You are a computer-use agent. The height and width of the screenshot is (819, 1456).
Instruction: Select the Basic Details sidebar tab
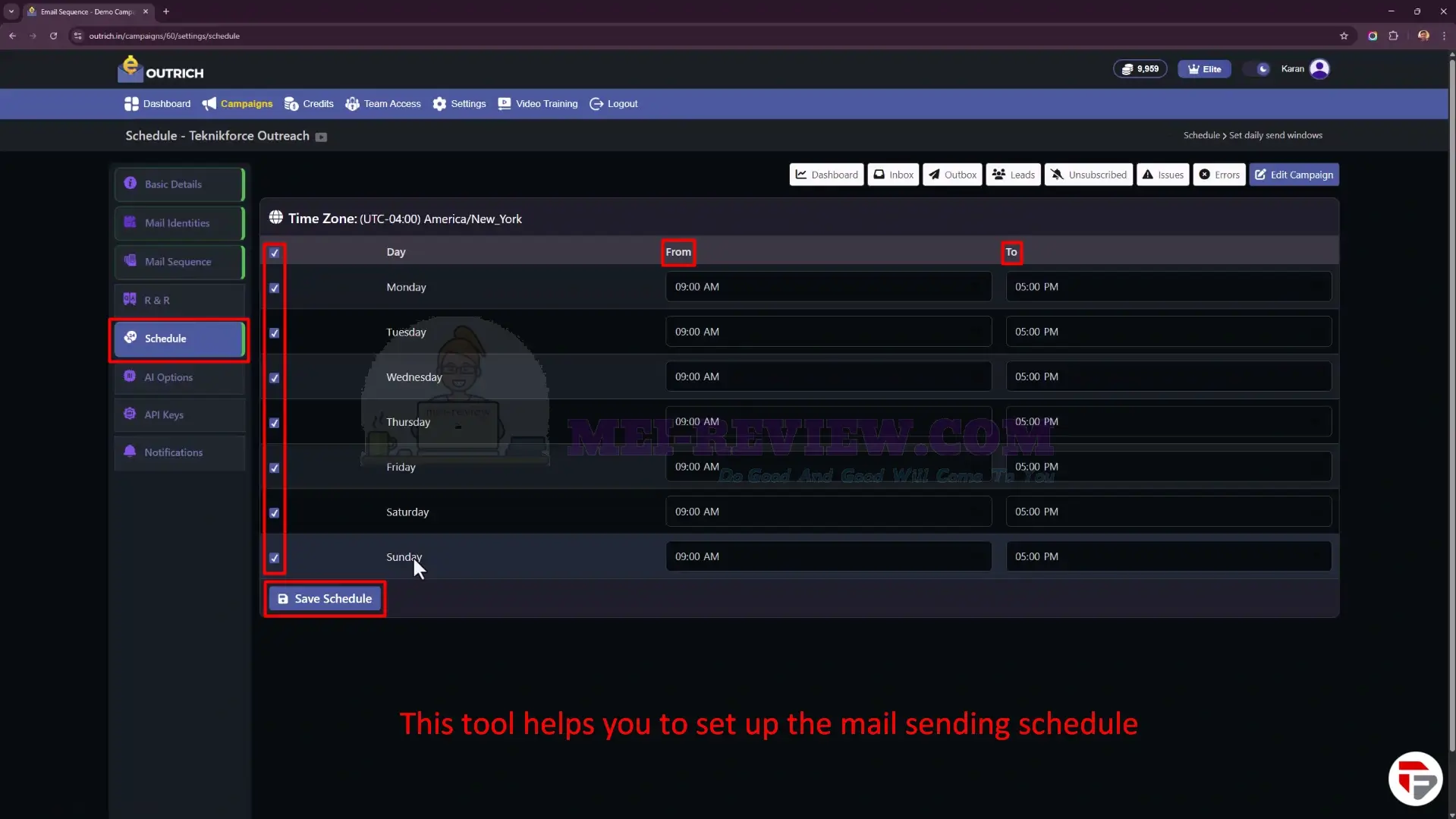[180, 184]
